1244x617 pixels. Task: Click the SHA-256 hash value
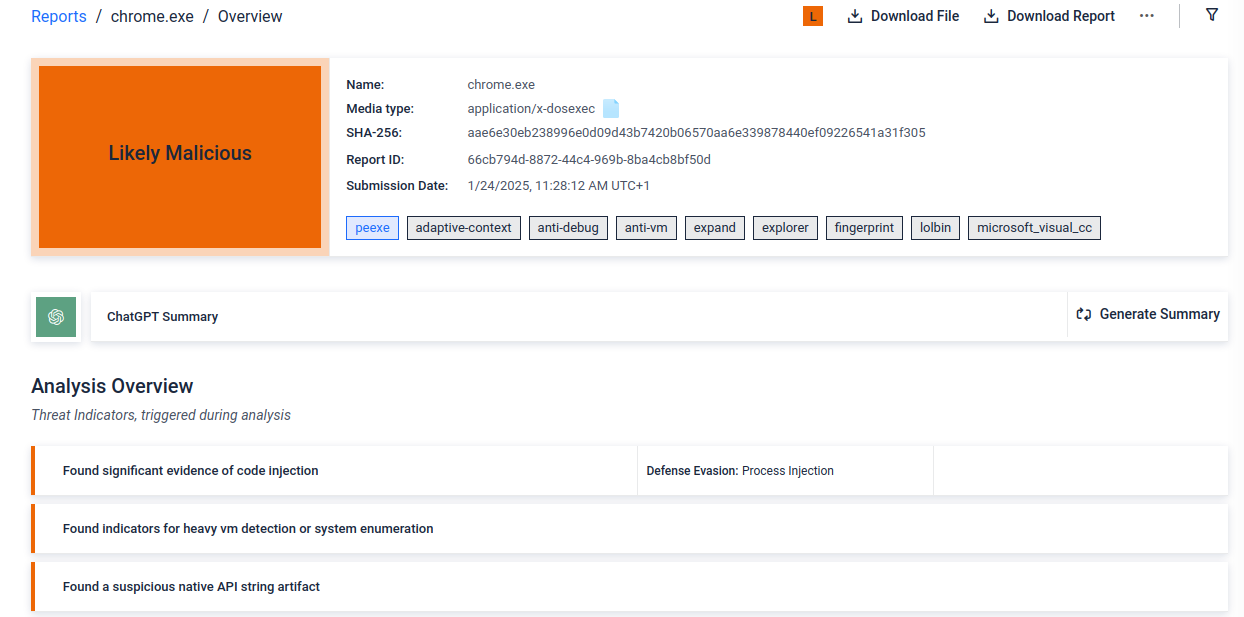[x=696, y=133]
